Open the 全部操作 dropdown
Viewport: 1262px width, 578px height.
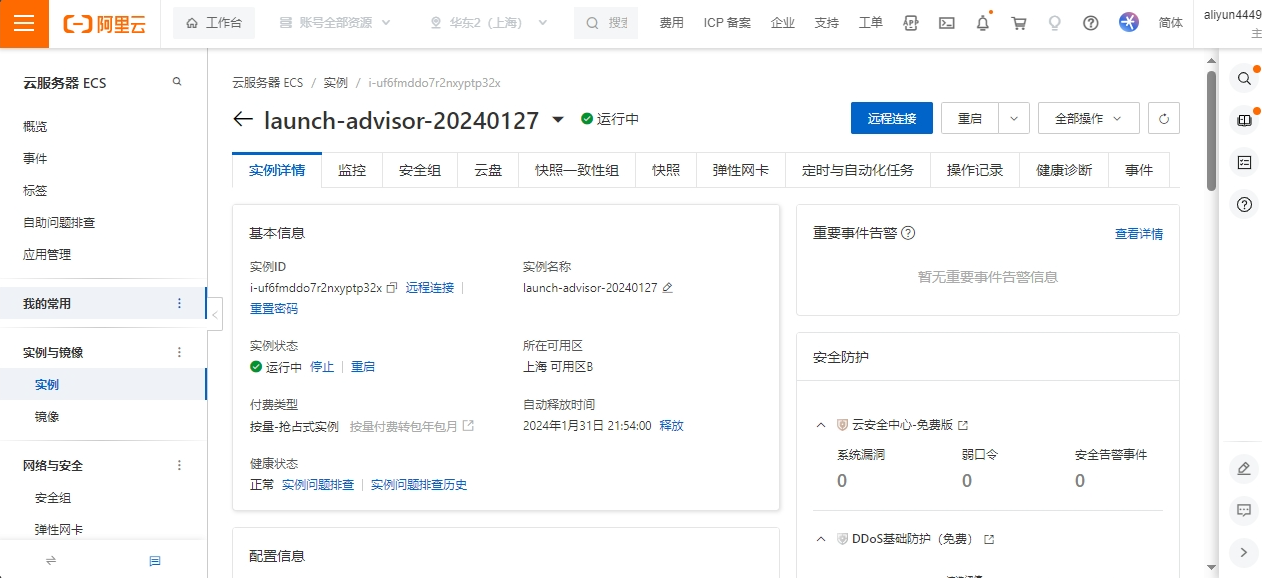pos(1088,118)
